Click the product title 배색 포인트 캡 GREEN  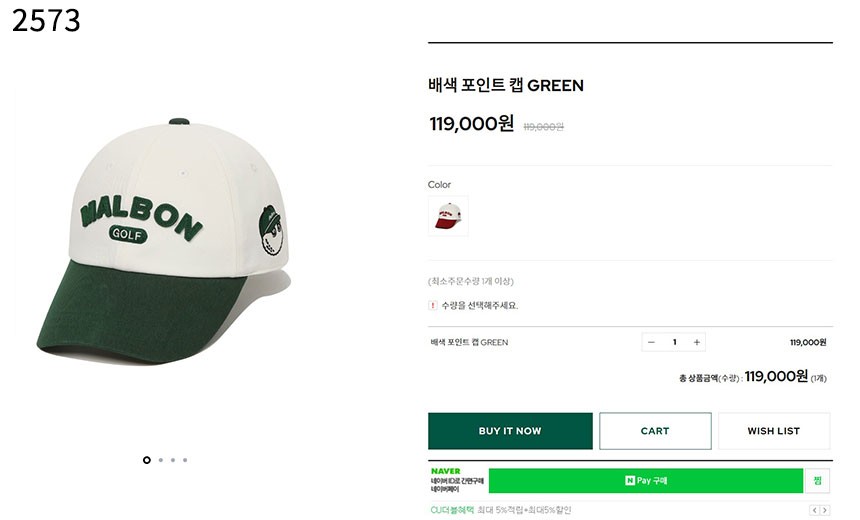[505, 86]
